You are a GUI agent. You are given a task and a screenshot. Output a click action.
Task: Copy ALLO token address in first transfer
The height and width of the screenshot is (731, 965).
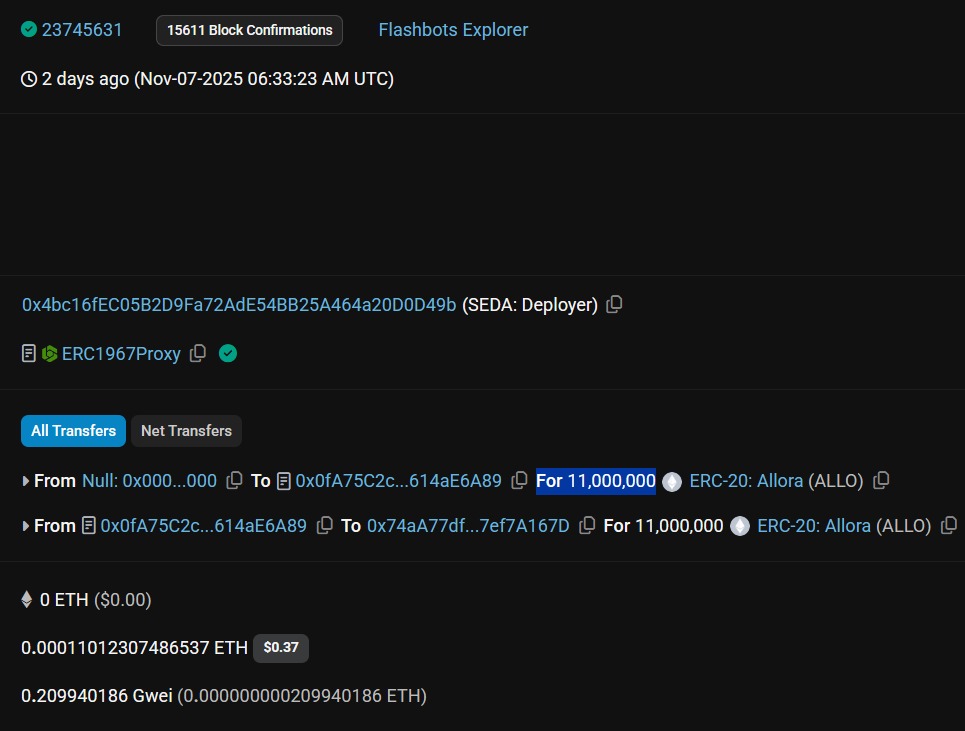coord(881,481)
